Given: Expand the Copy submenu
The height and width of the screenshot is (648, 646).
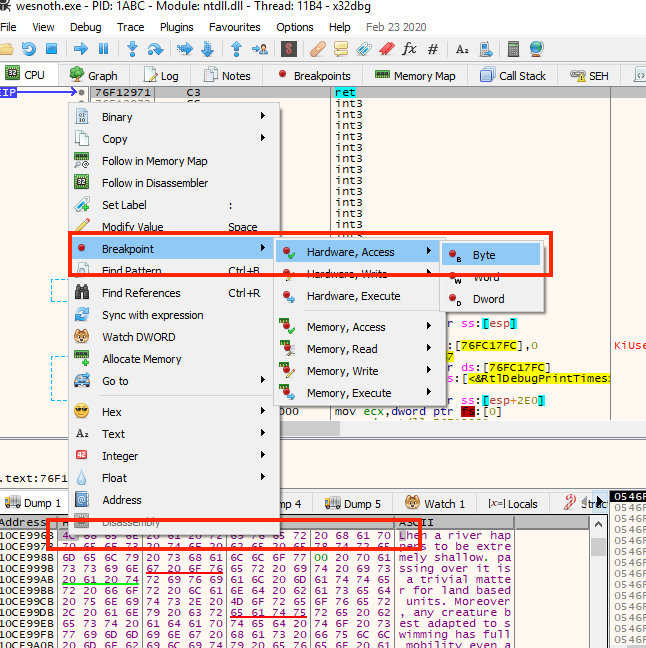Looking at the screenshot, I should [174, 139].
